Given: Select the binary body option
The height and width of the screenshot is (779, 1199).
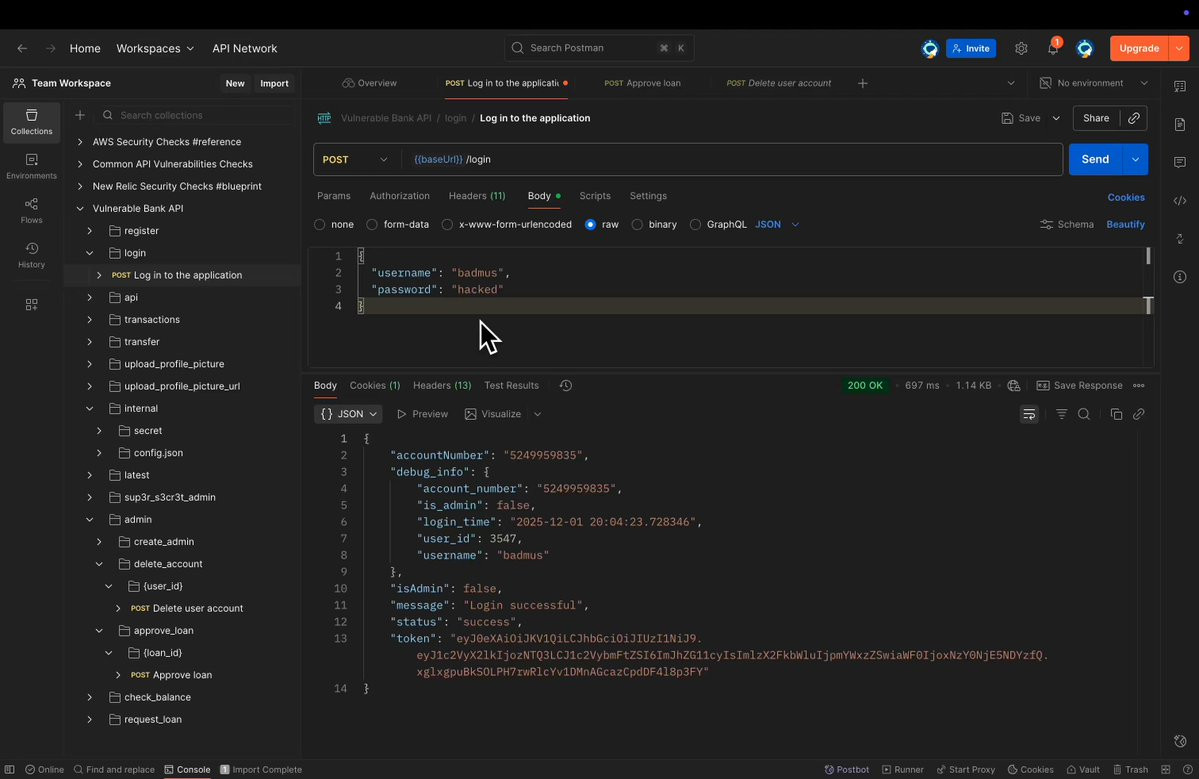Looking at the screenshot, I should (x=637, y=225).
